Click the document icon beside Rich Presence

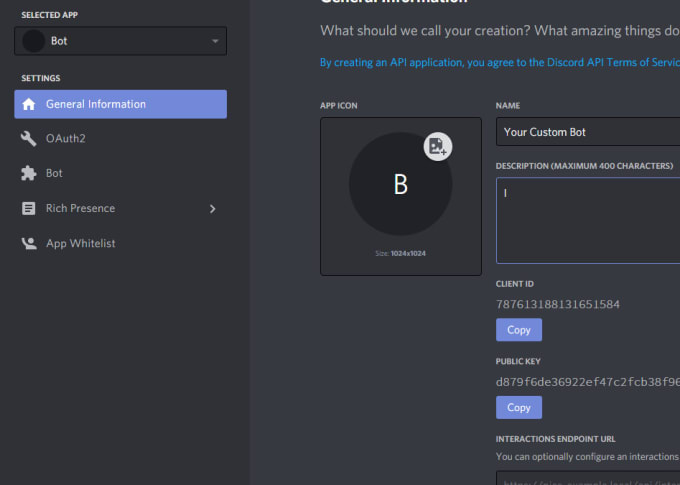click(x=29, y=208)
